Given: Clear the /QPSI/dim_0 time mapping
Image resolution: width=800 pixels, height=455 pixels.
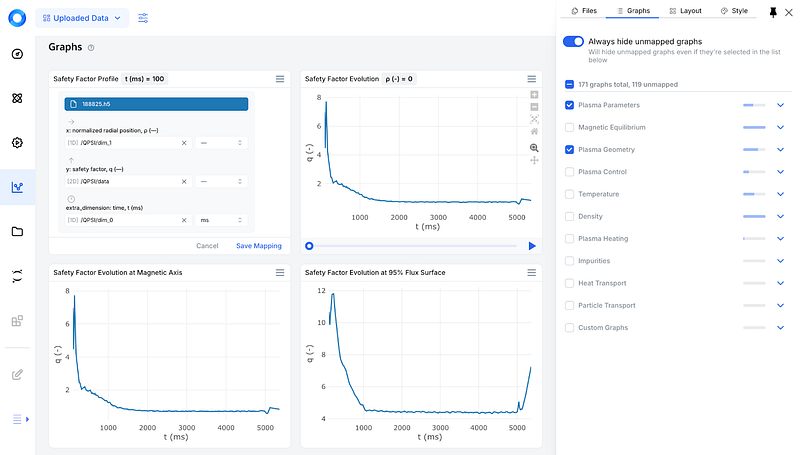Looking at the screenshot, I should pos(184,220).
